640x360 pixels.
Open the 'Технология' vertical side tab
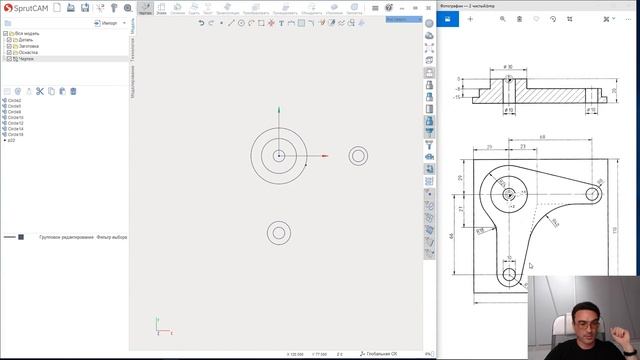[x=132, y=49]
